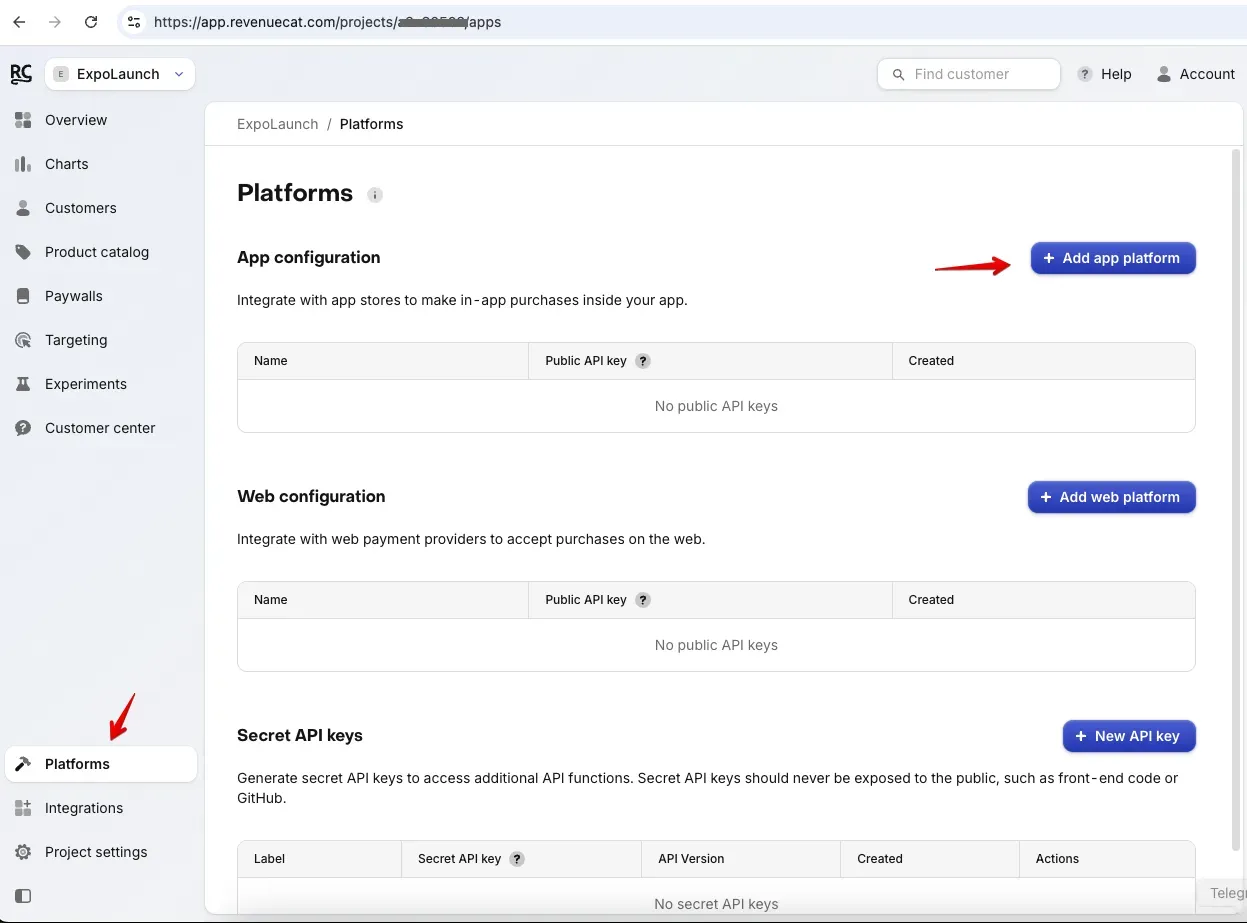Open the Project settings menu item
Screen dimensions: 1247x923
point(101,852)
